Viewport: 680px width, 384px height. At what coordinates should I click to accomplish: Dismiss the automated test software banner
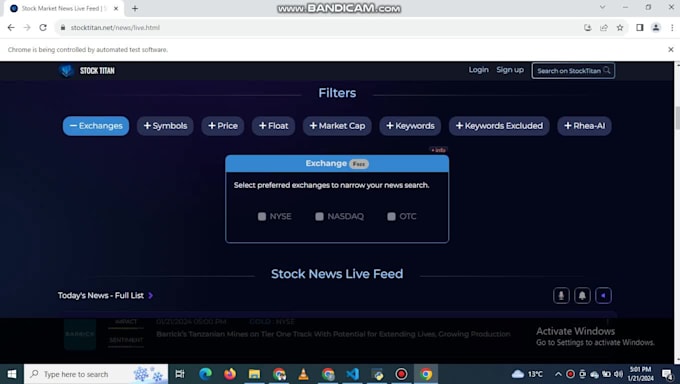pos(670,49)
